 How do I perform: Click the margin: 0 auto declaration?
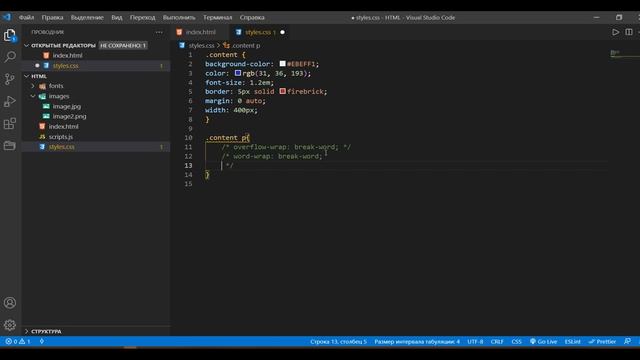tap(236, 101)
